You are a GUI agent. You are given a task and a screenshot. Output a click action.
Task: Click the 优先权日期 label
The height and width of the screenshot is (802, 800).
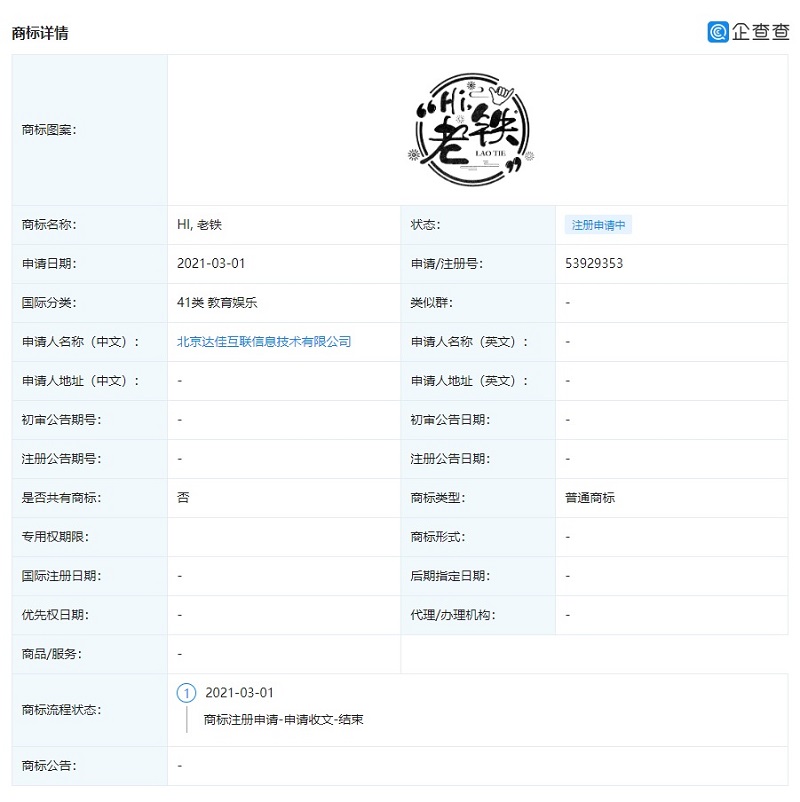pos(55,615)
